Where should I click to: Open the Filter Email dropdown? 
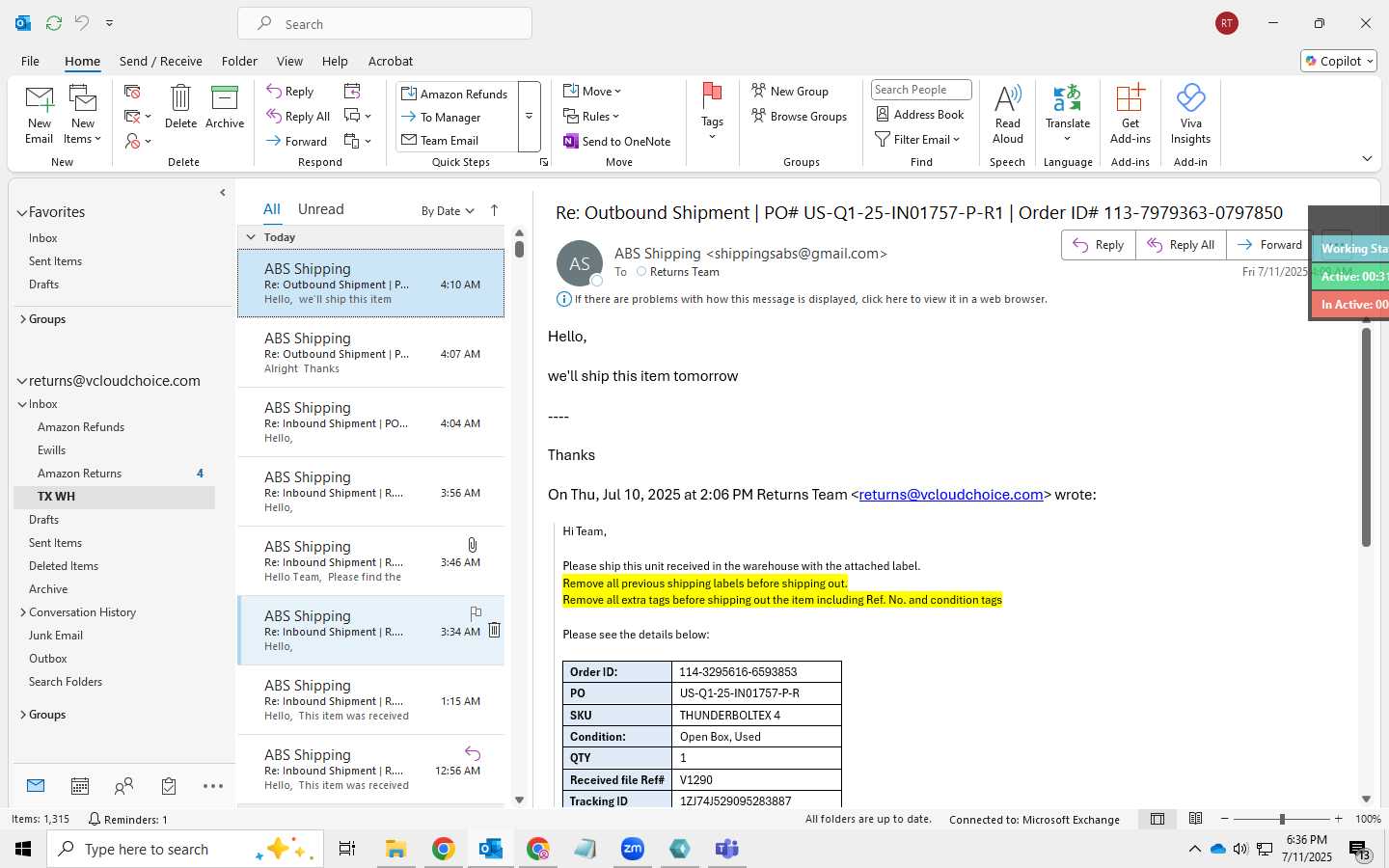click(917, 139)
